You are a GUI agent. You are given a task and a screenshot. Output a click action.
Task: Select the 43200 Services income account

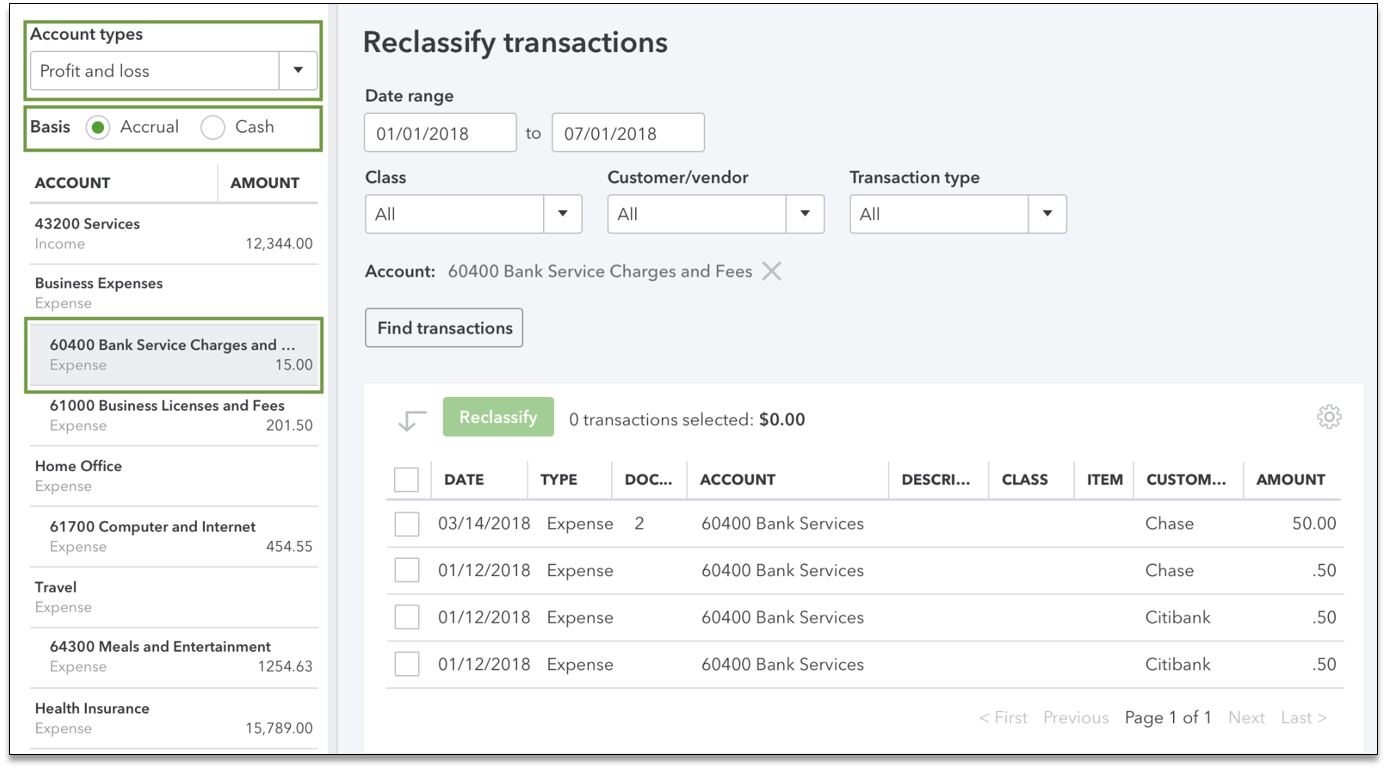point(174,234)
